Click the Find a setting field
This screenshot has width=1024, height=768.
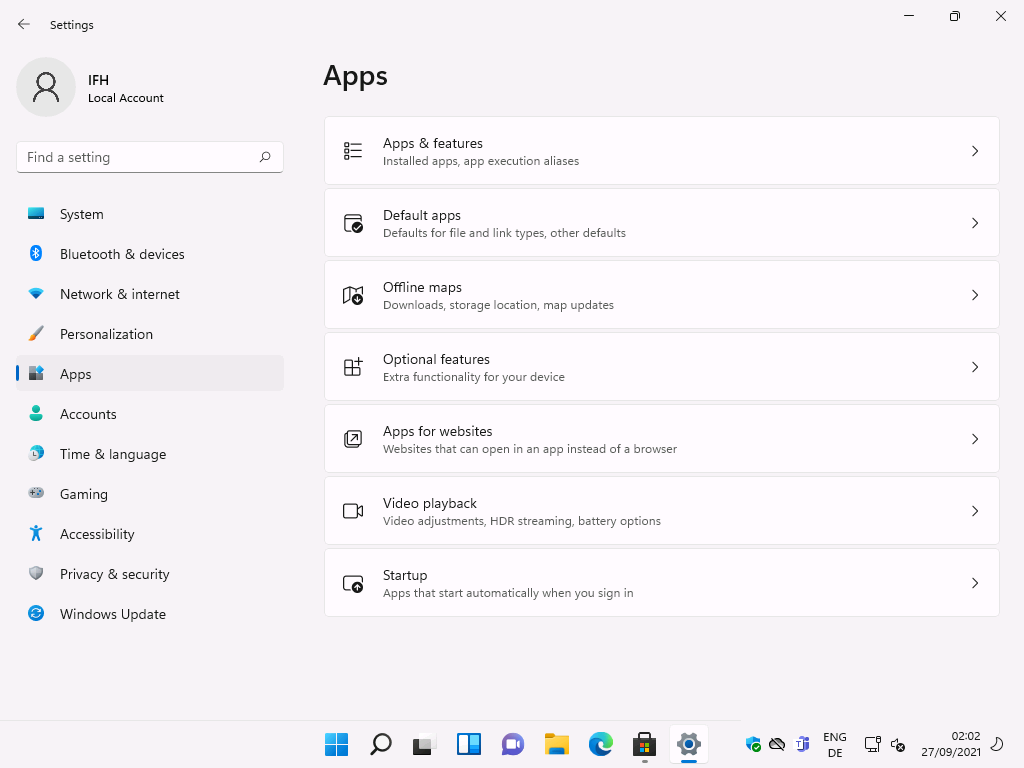[x=150, y=157]
